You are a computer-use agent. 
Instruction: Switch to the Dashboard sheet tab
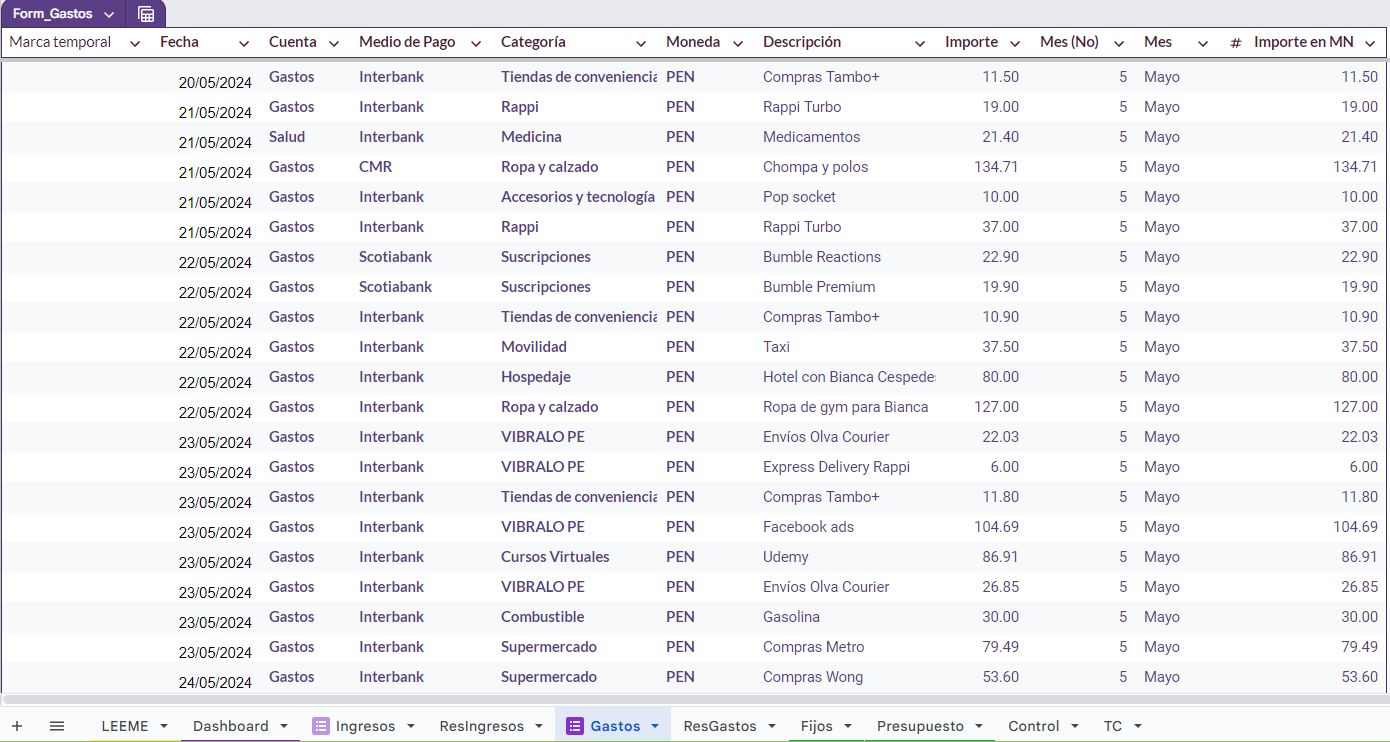point(231,726)
